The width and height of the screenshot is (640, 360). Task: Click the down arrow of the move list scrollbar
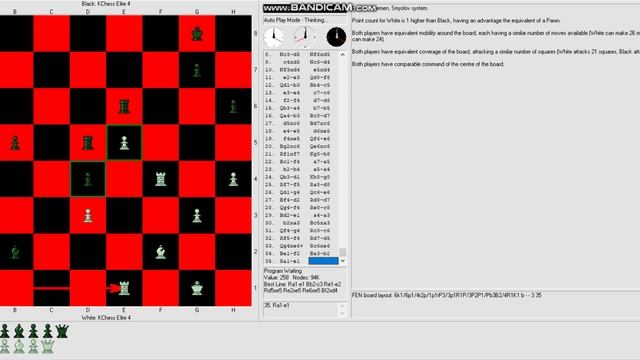click(342, 261)
